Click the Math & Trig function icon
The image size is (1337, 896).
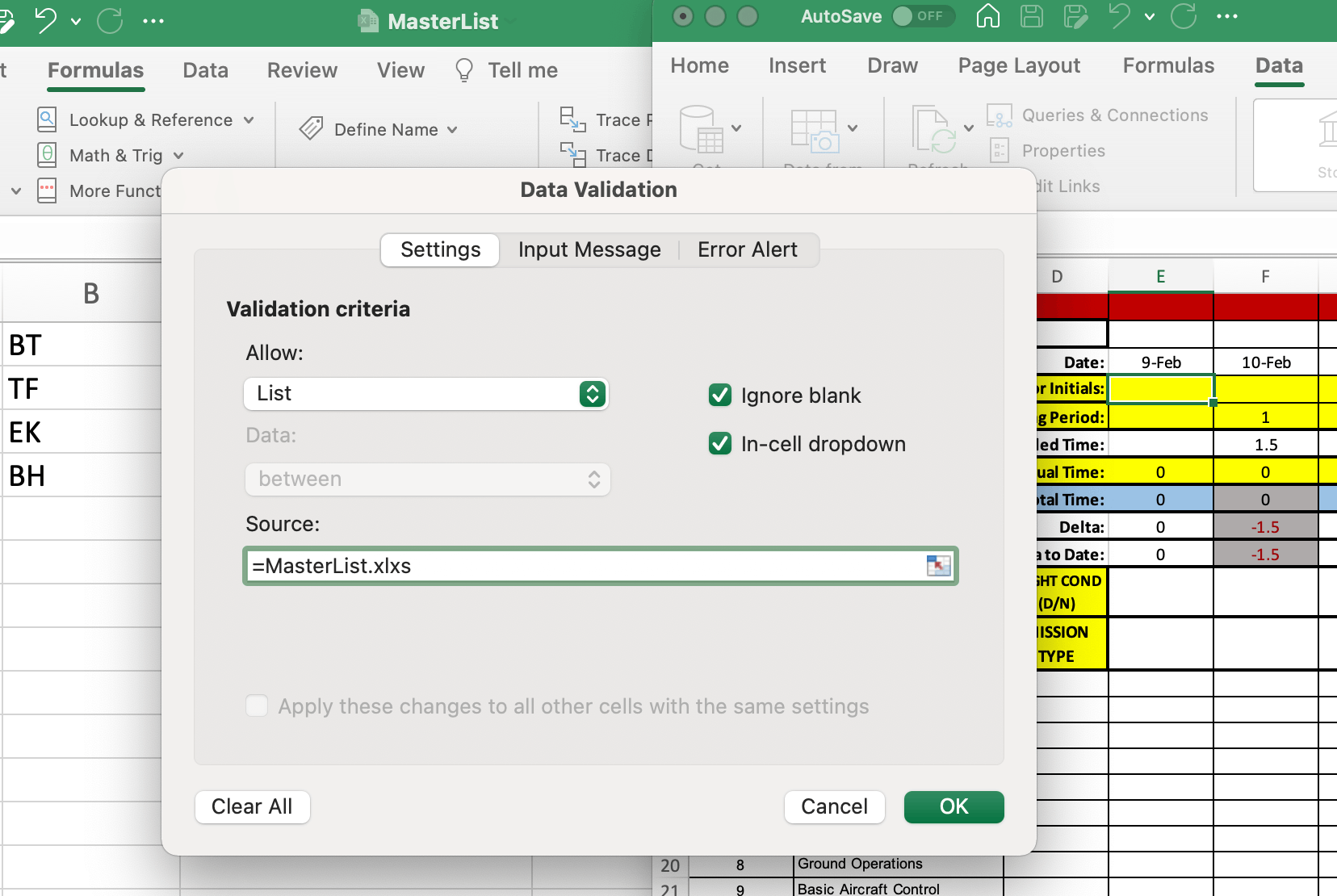coord(47,155)
